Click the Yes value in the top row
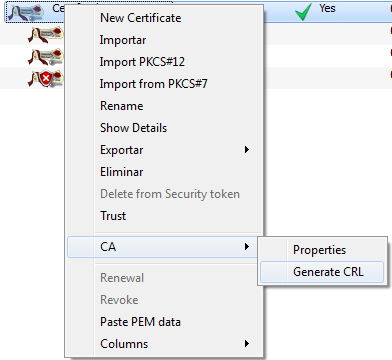Viewport: 392px width, 360px height. (327, 8)
